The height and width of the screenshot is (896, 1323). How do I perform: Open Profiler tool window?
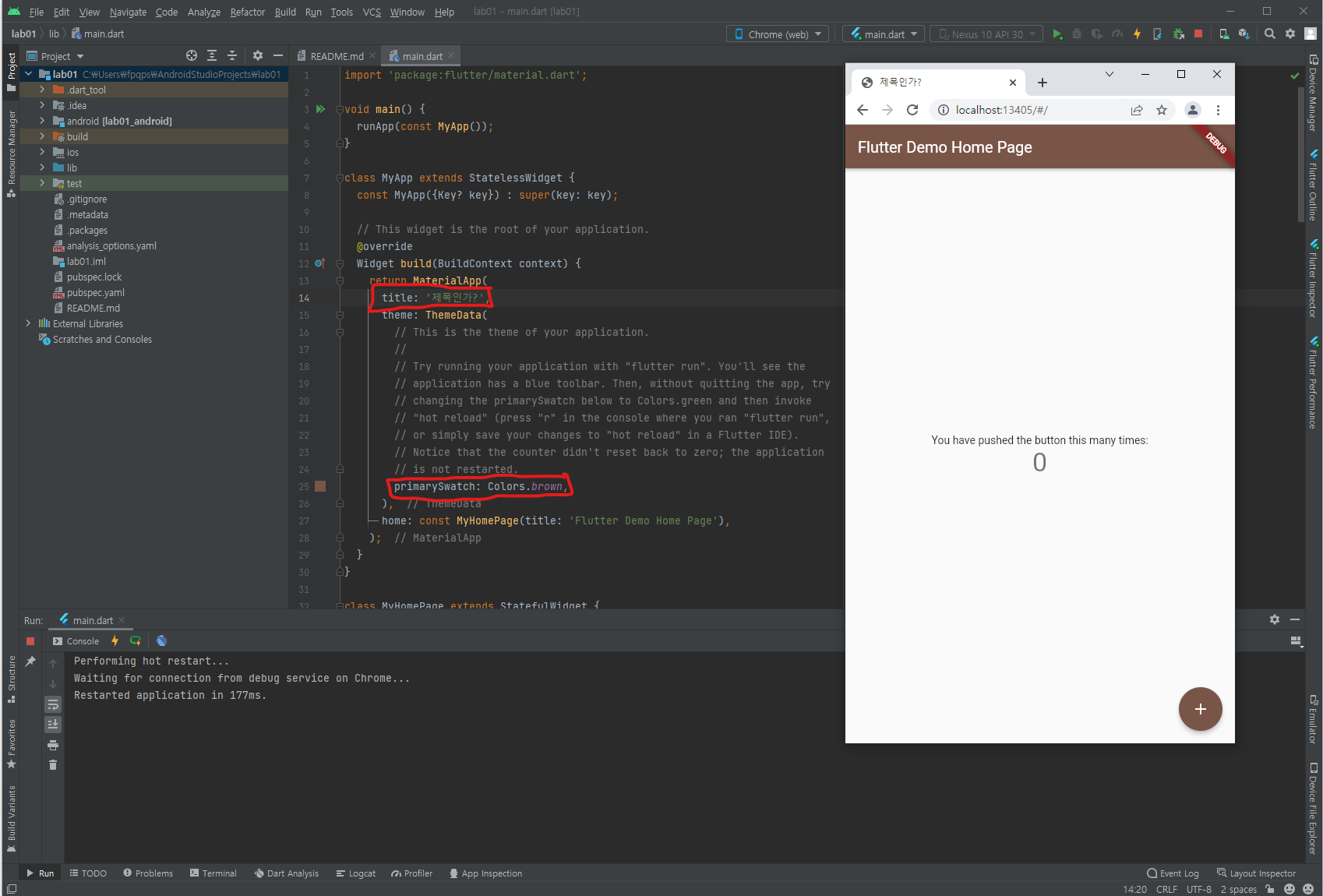click(412, 873)
